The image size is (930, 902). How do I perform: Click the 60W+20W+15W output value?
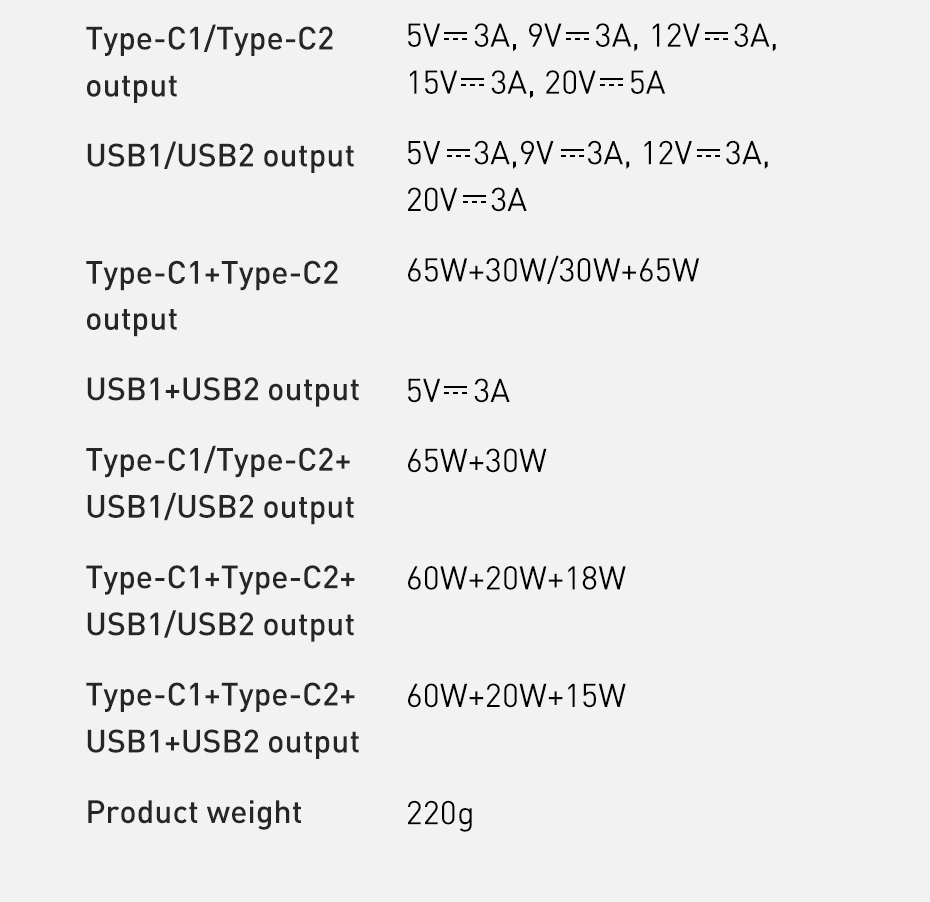516,696
